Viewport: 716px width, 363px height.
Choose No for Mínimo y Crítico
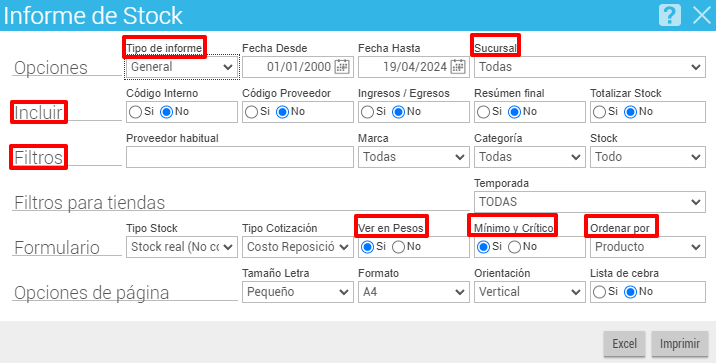515,247
